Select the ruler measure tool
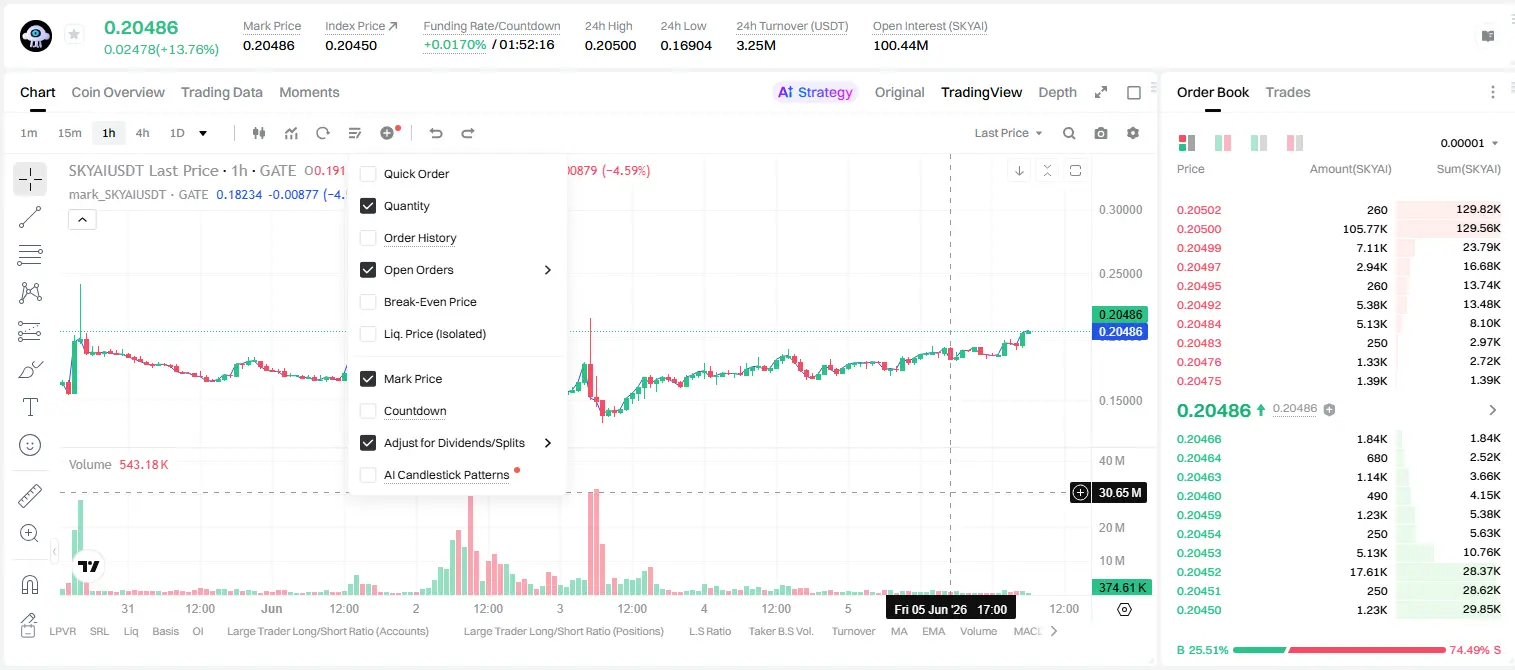1515x670 pixels. 30,496
